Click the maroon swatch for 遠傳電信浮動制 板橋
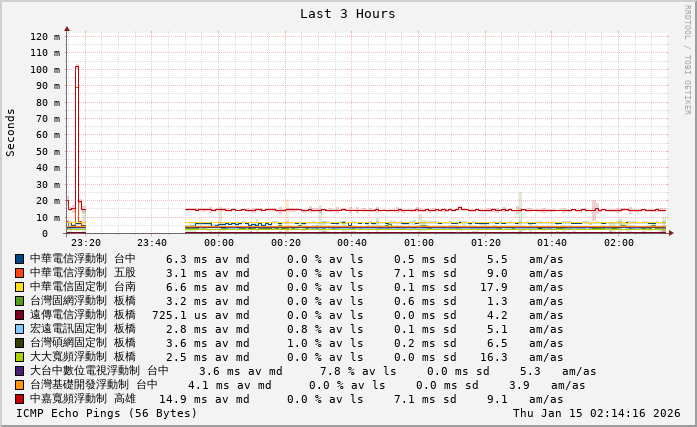 click(x=19, y=315)
